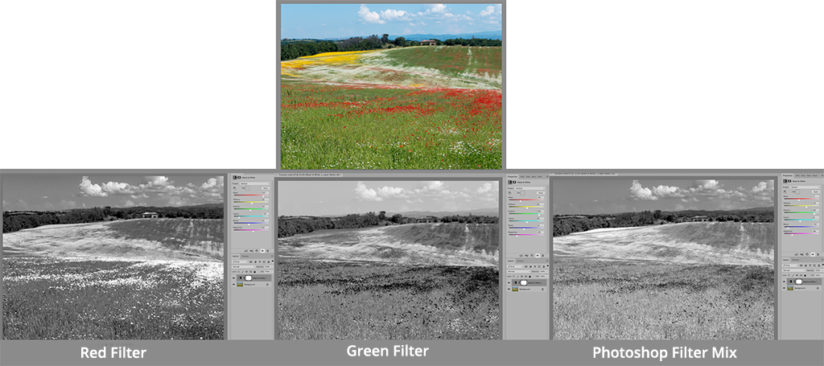
Task: Click Auto button in Green Filter properties
Action: tap(540, 193)
